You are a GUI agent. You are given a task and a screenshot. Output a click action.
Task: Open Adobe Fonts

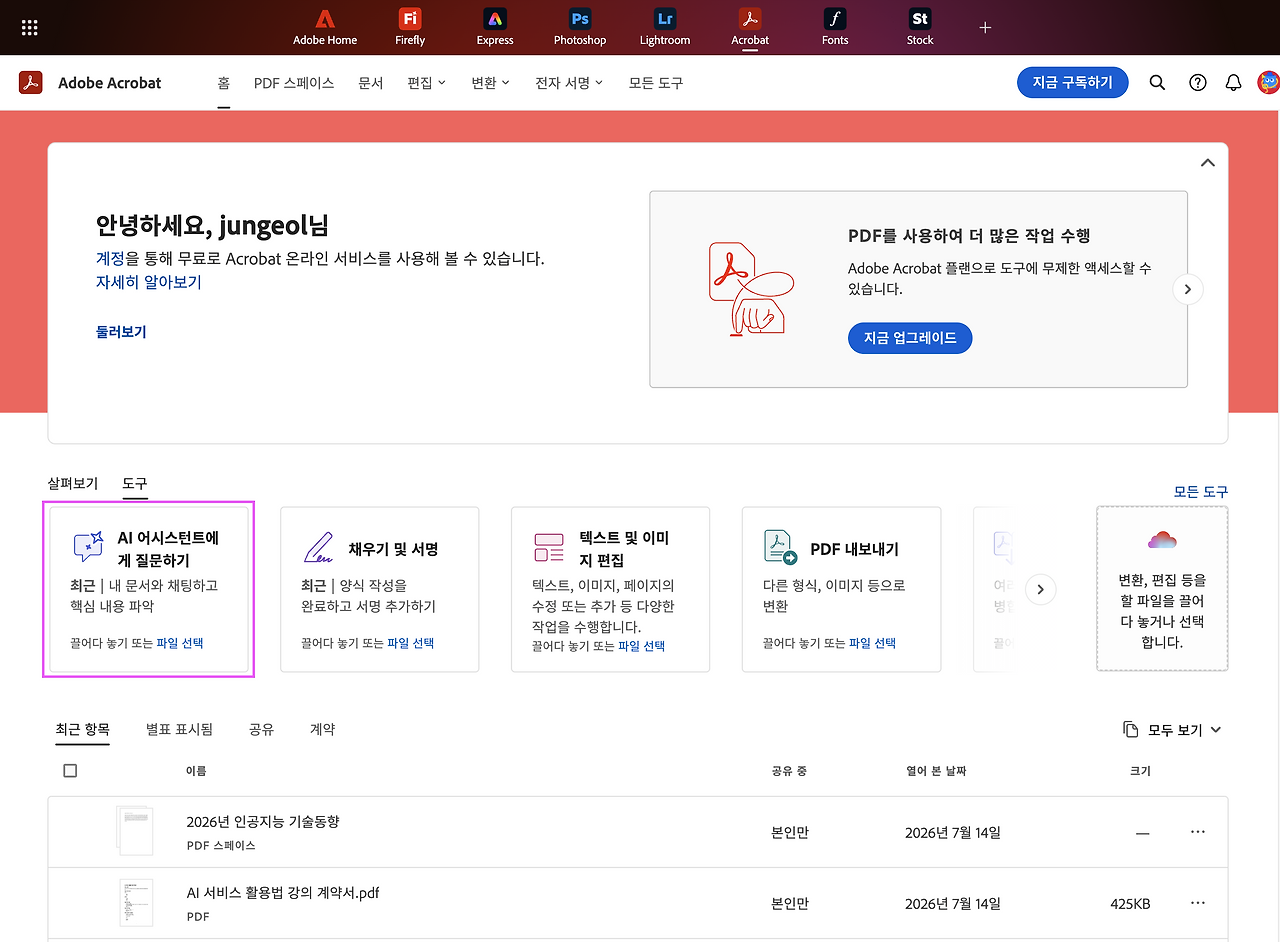835,27
